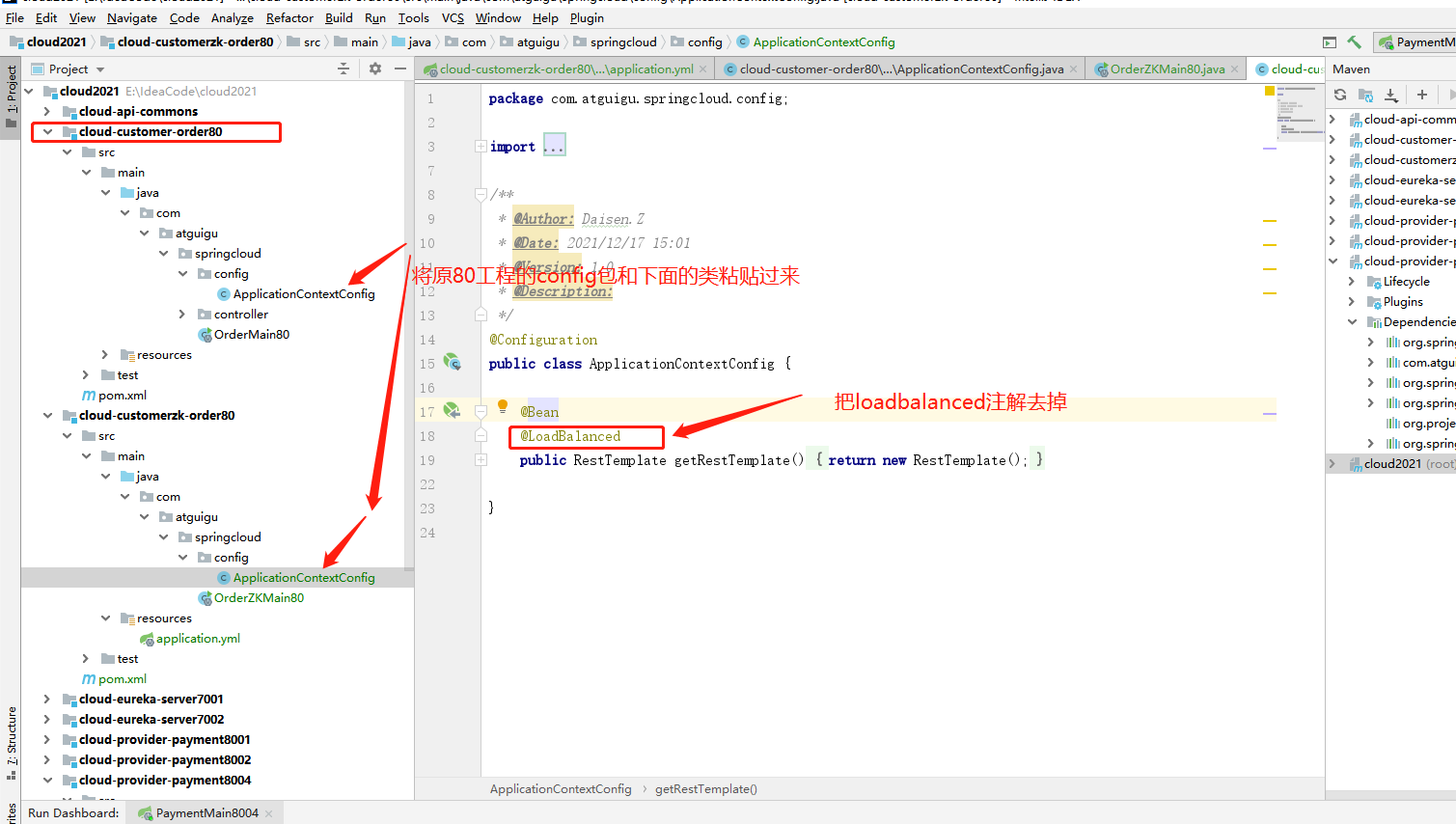1456x824 pixels.
Task: Open the File menu
Action: pyautogui.click(x=14, y=17)
